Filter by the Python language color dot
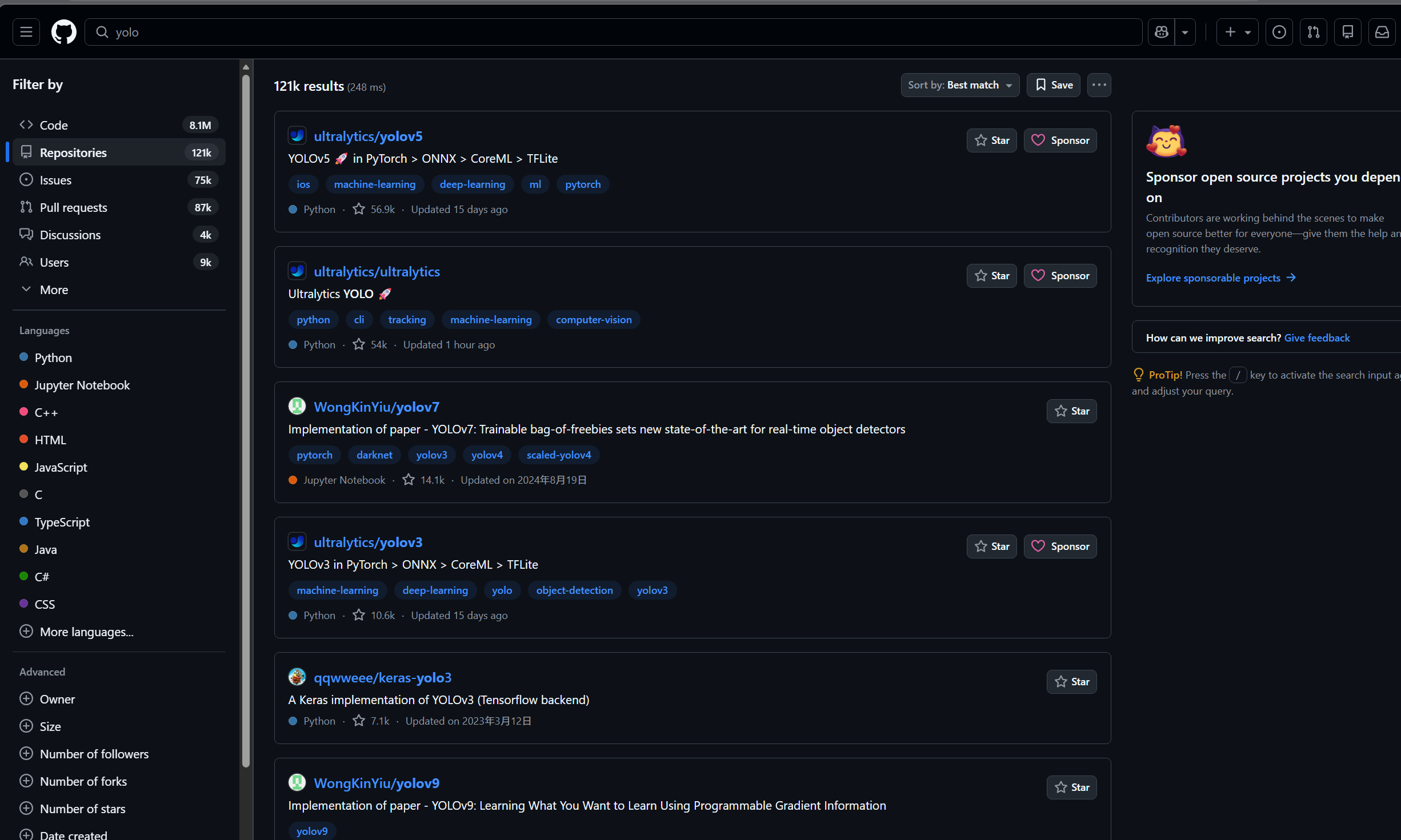1401x840 pixels. click(x=24, y=357)
